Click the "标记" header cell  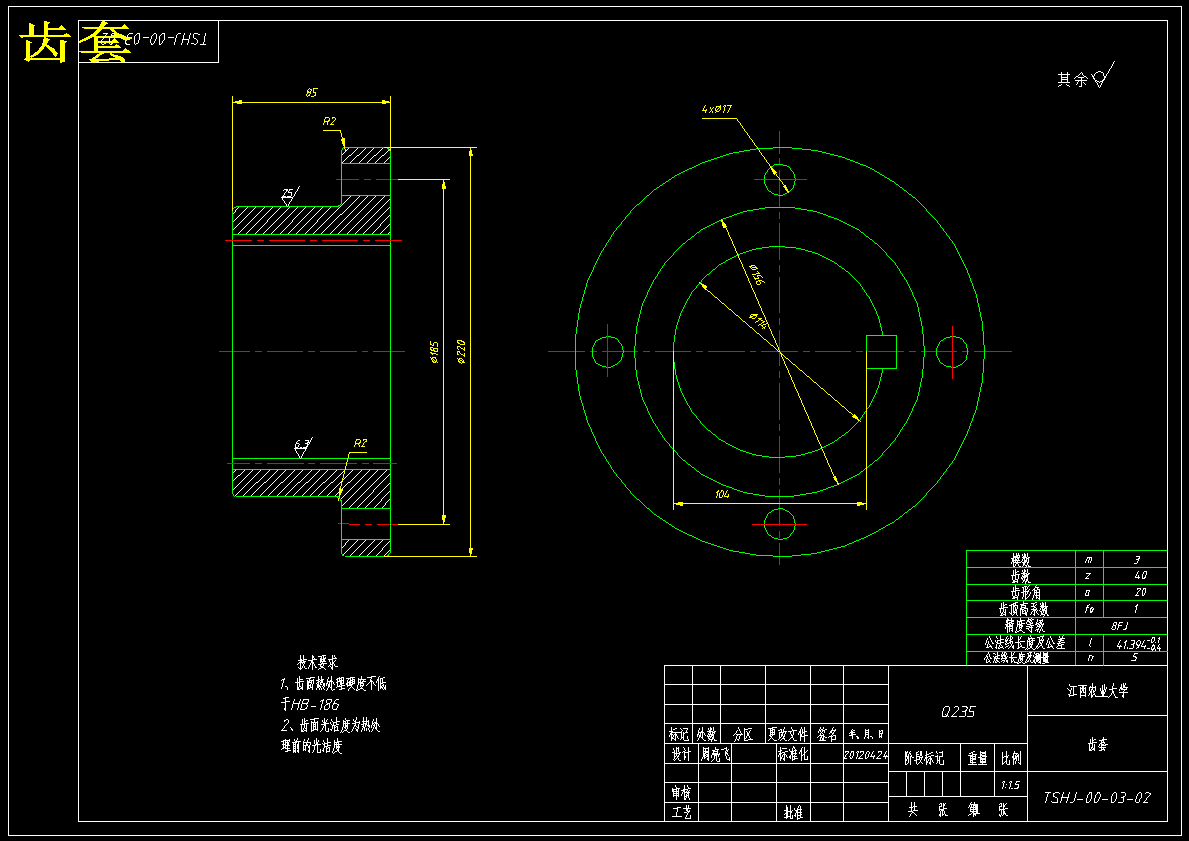click(679, 735)
